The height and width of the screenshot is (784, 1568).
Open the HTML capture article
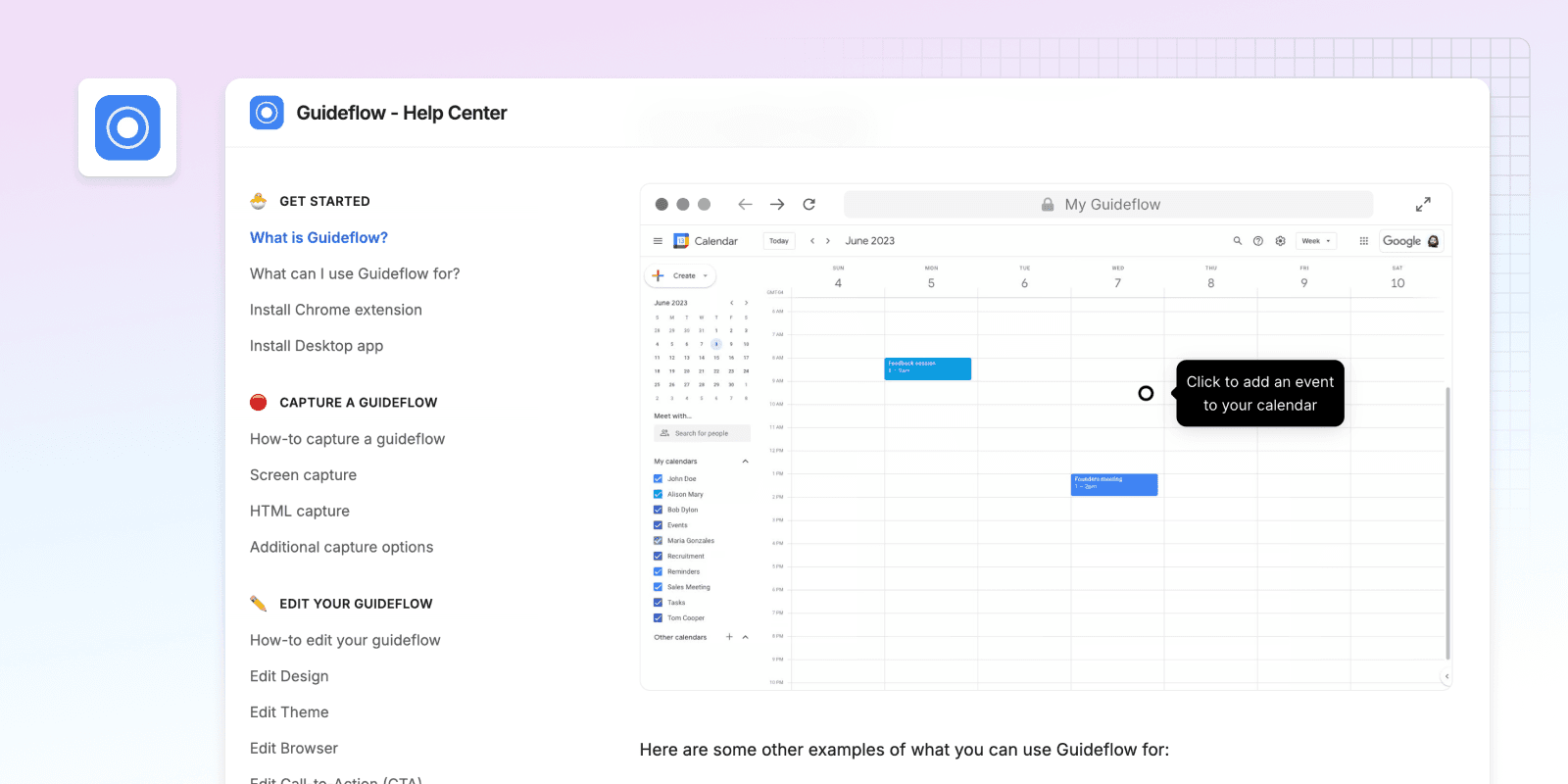coord(300,512)
